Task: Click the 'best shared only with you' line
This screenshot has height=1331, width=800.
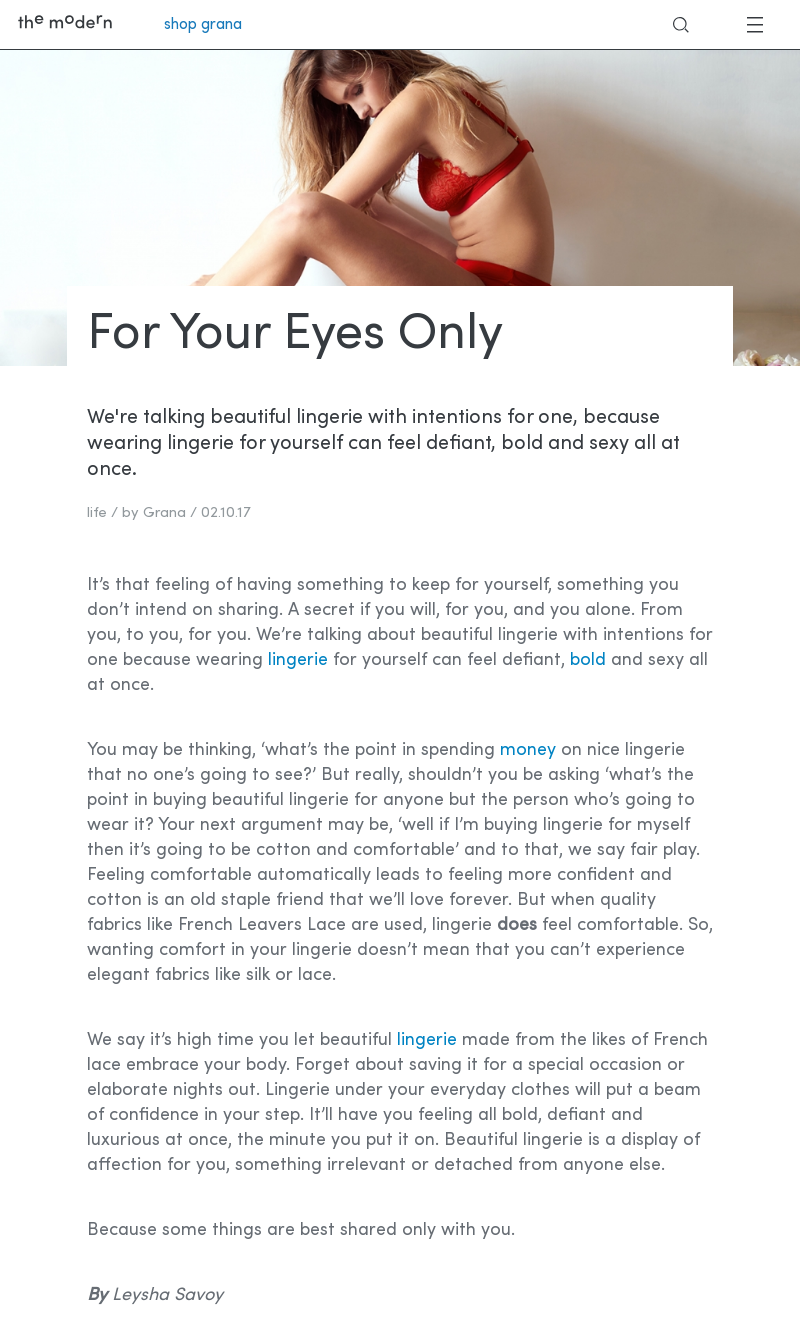Action: pyautogui.click(x=300, y=1230)
